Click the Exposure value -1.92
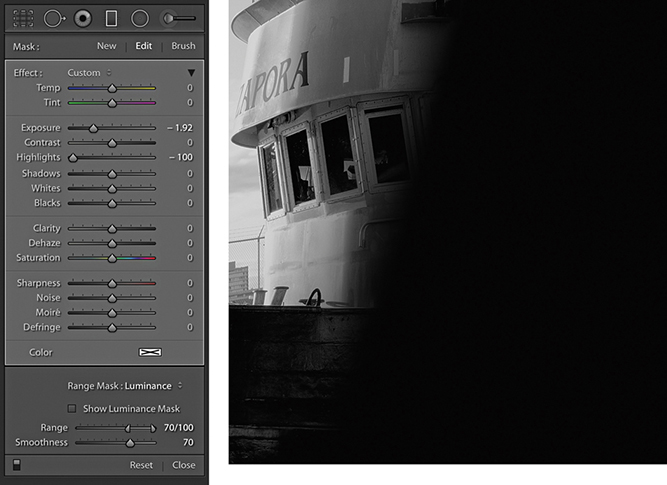This screenshot has width=667, height=485. (180, 128)
